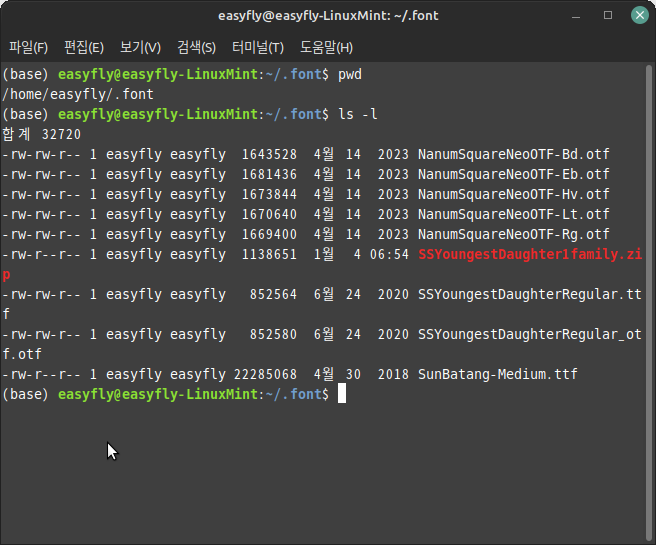Click filename SSYoungestDaughterRegular_otf.otf
This screenshot has height=545, width=656.
[x=530, y=335]
